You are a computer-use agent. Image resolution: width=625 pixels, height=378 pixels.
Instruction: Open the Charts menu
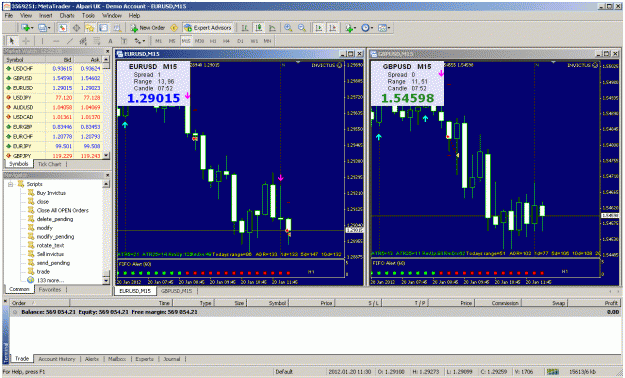pos(67,16)
